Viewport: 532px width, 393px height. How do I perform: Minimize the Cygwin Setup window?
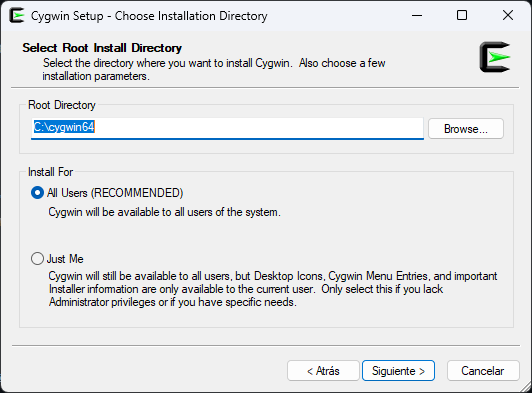coord(417,15)
